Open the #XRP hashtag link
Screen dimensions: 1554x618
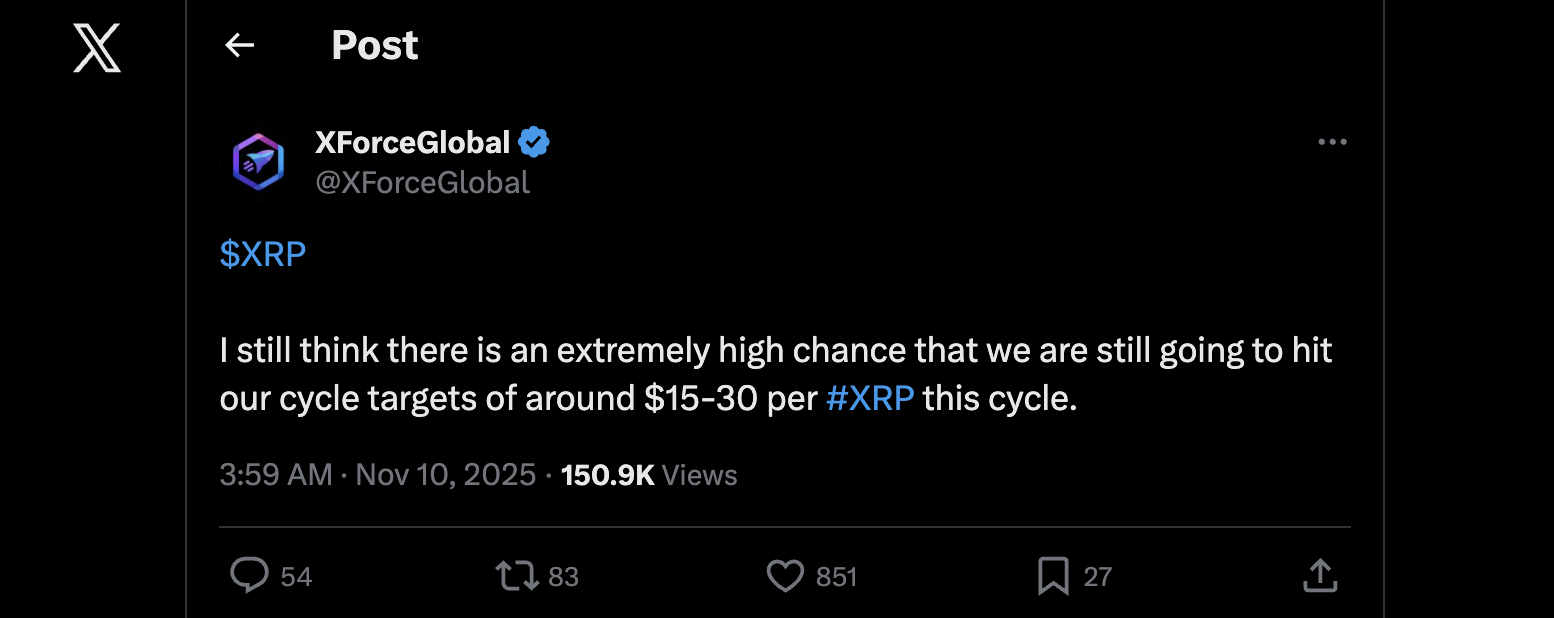[870, 398]
